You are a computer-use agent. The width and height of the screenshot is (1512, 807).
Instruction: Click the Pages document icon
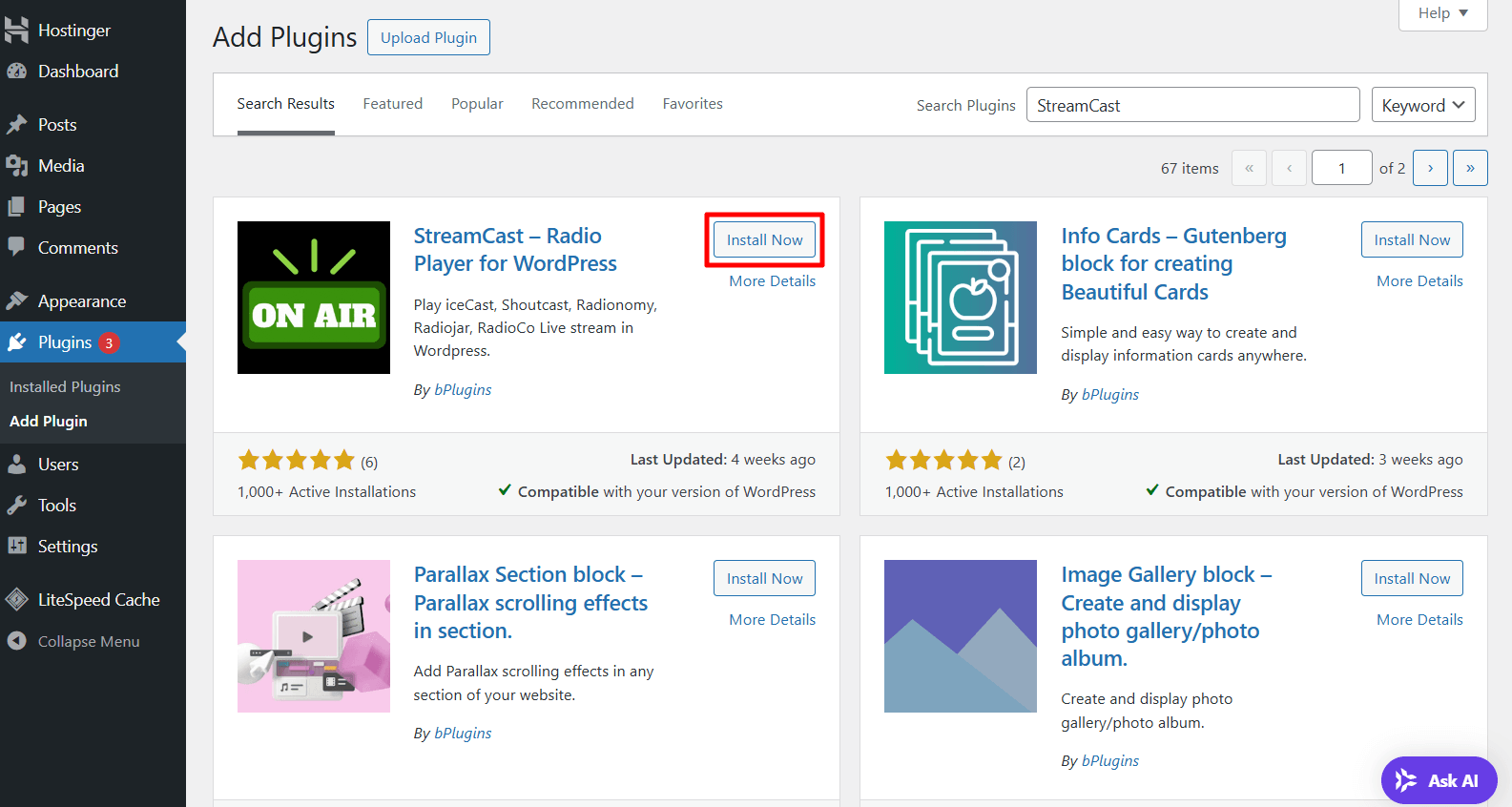tap(16, 207)
